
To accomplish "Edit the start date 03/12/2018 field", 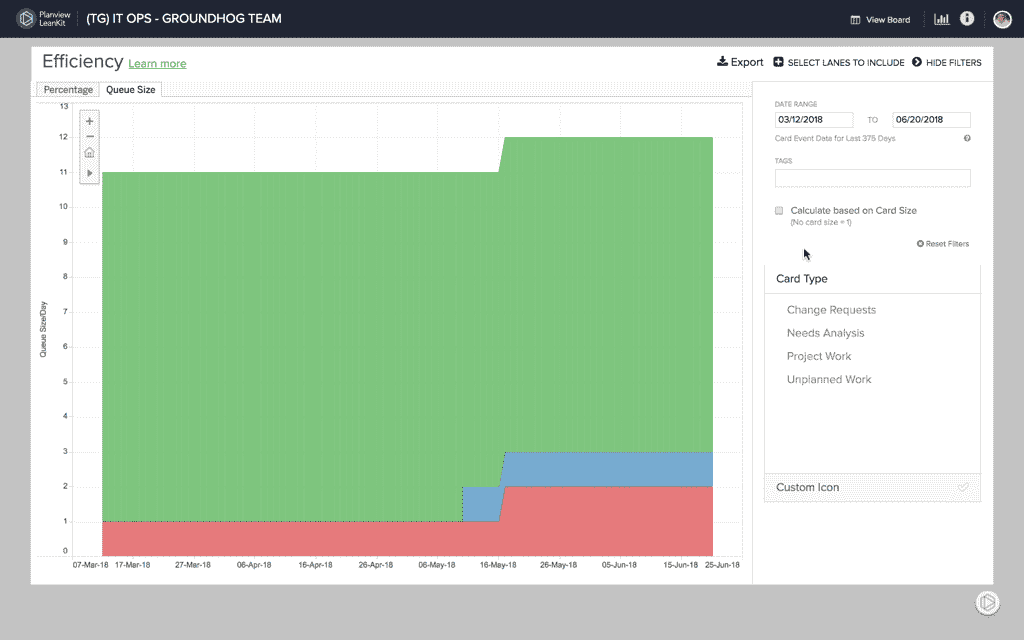I will (x=814, y=120).
